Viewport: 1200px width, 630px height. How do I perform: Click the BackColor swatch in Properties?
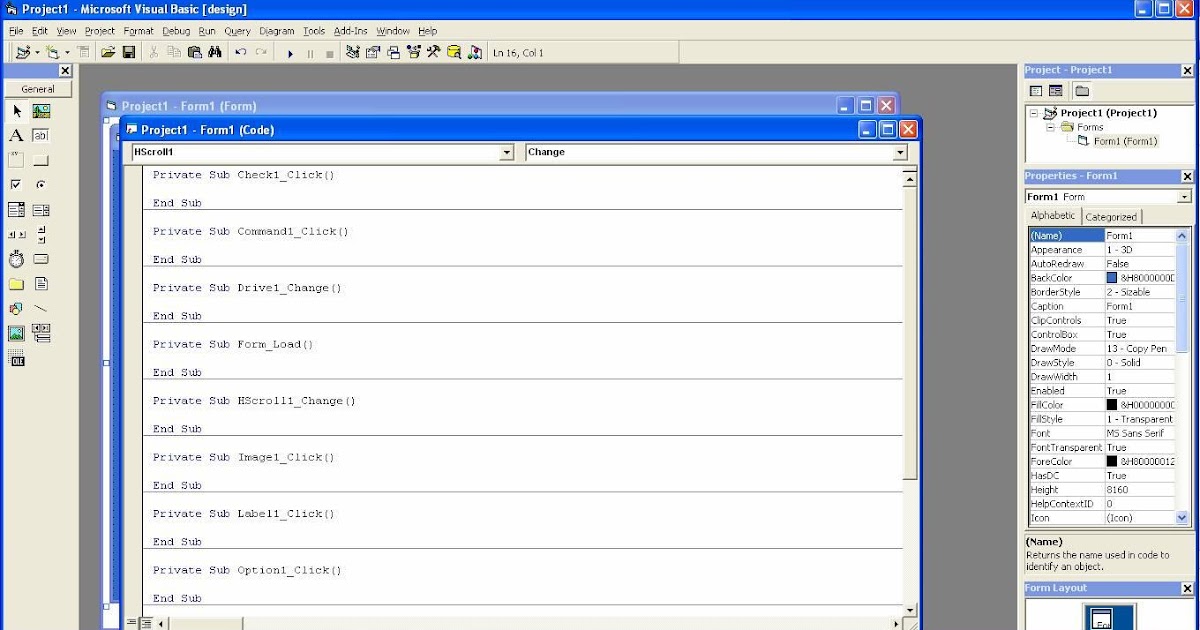click(1112, 277)
